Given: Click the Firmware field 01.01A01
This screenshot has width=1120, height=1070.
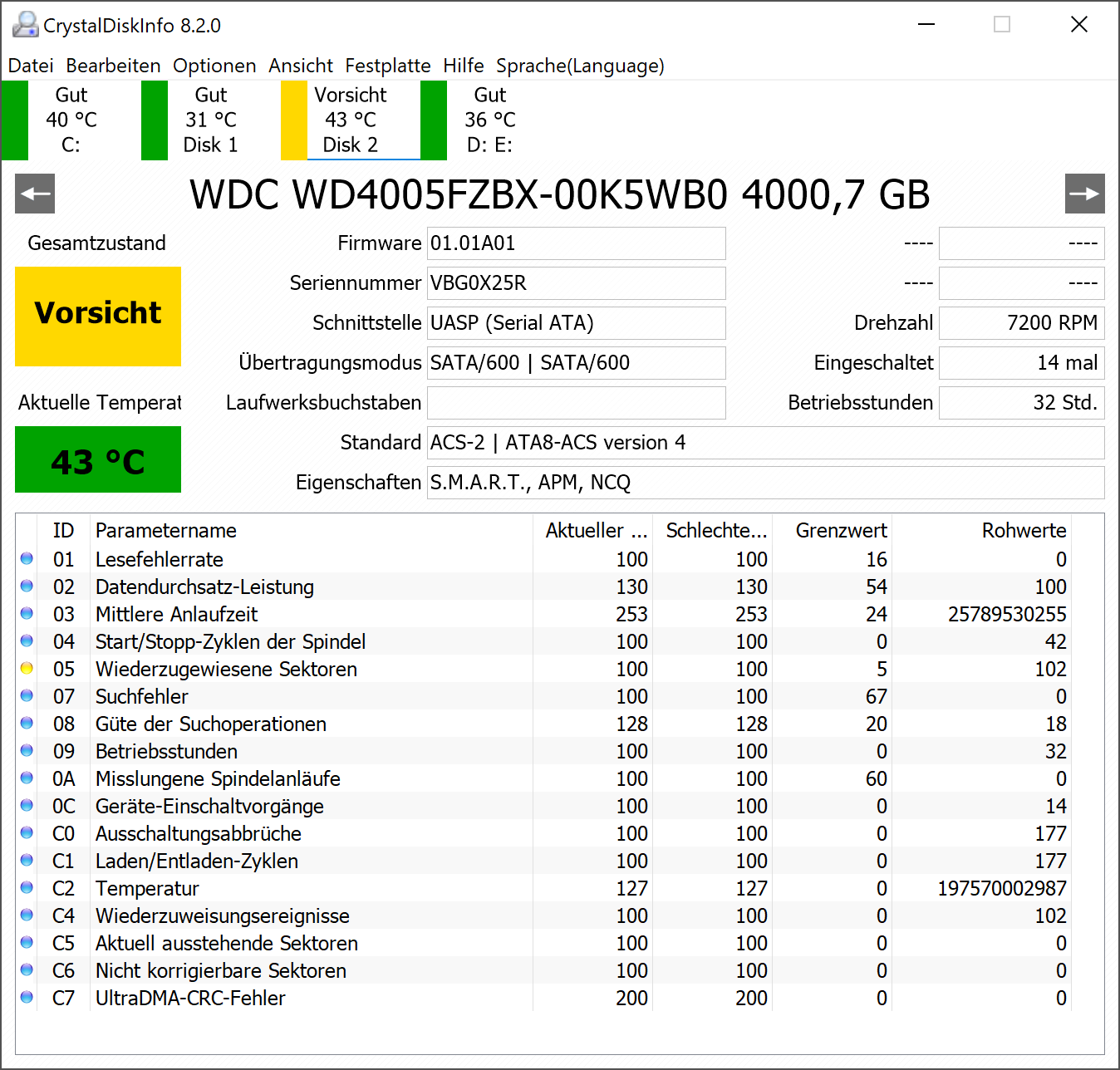Looking at the screenshot, I should pos(577,243).
